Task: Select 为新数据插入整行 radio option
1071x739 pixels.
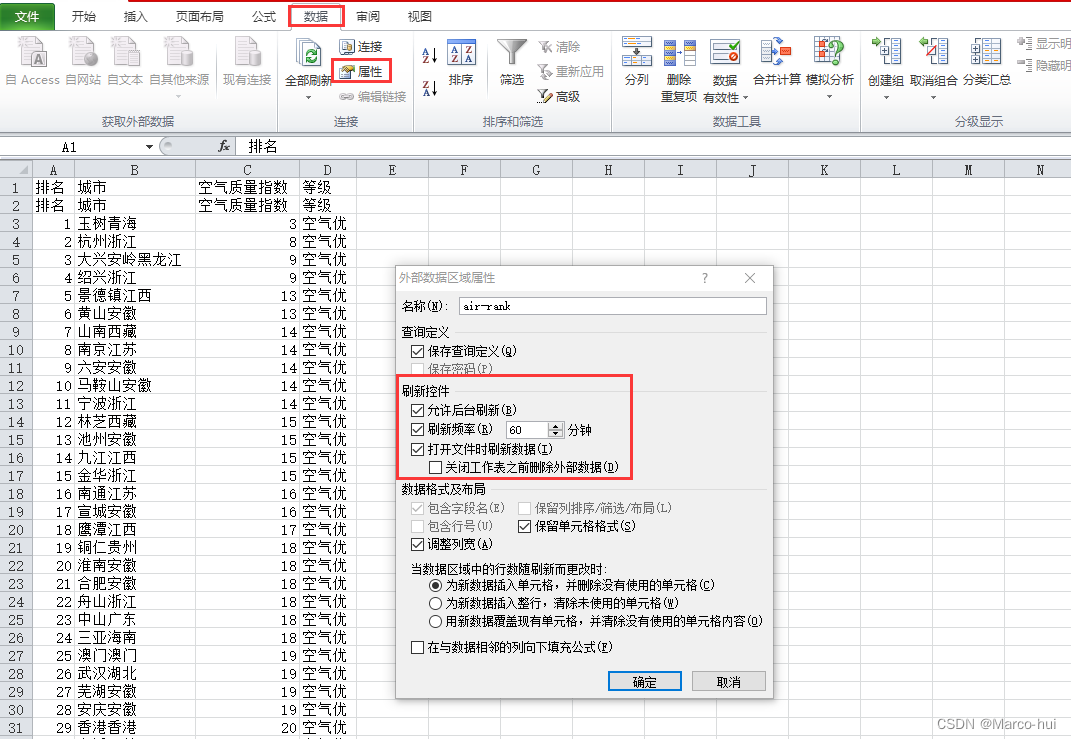Action: click(435, 604)
